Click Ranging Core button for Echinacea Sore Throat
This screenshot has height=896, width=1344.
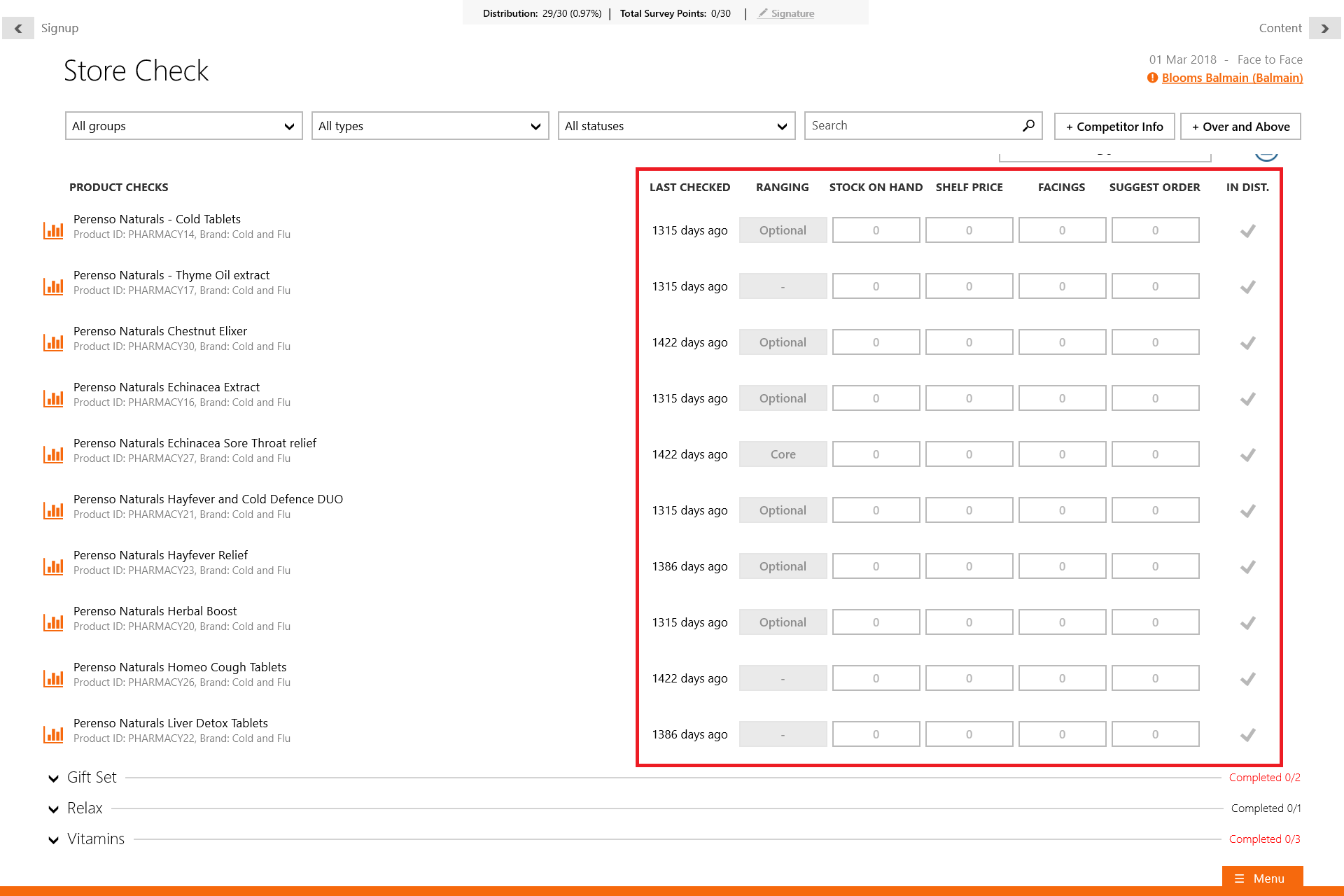click(783, 454)
